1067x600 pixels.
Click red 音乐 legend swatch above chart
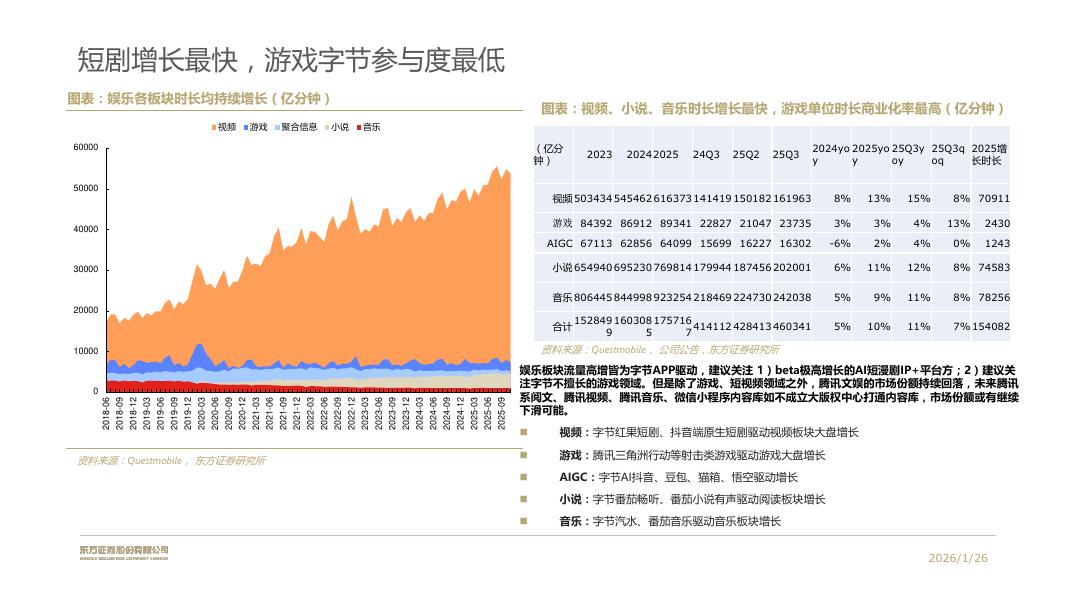(x=359, y=127)
